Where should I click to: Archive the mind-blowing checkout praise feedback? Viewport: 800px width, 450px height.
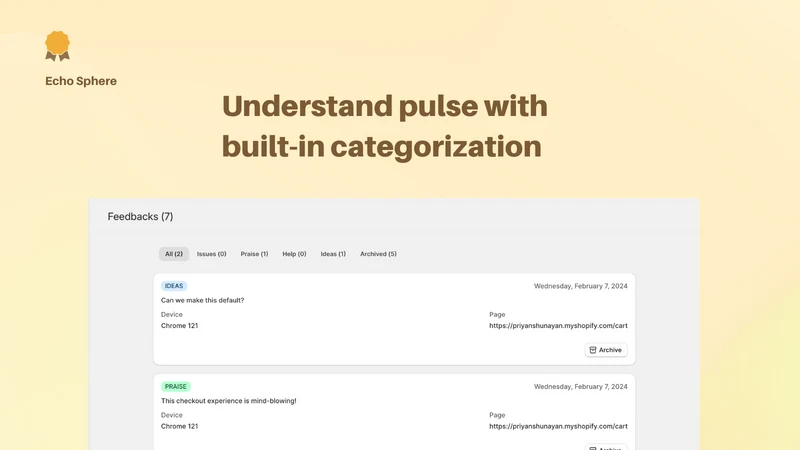[x=606, y=447]
